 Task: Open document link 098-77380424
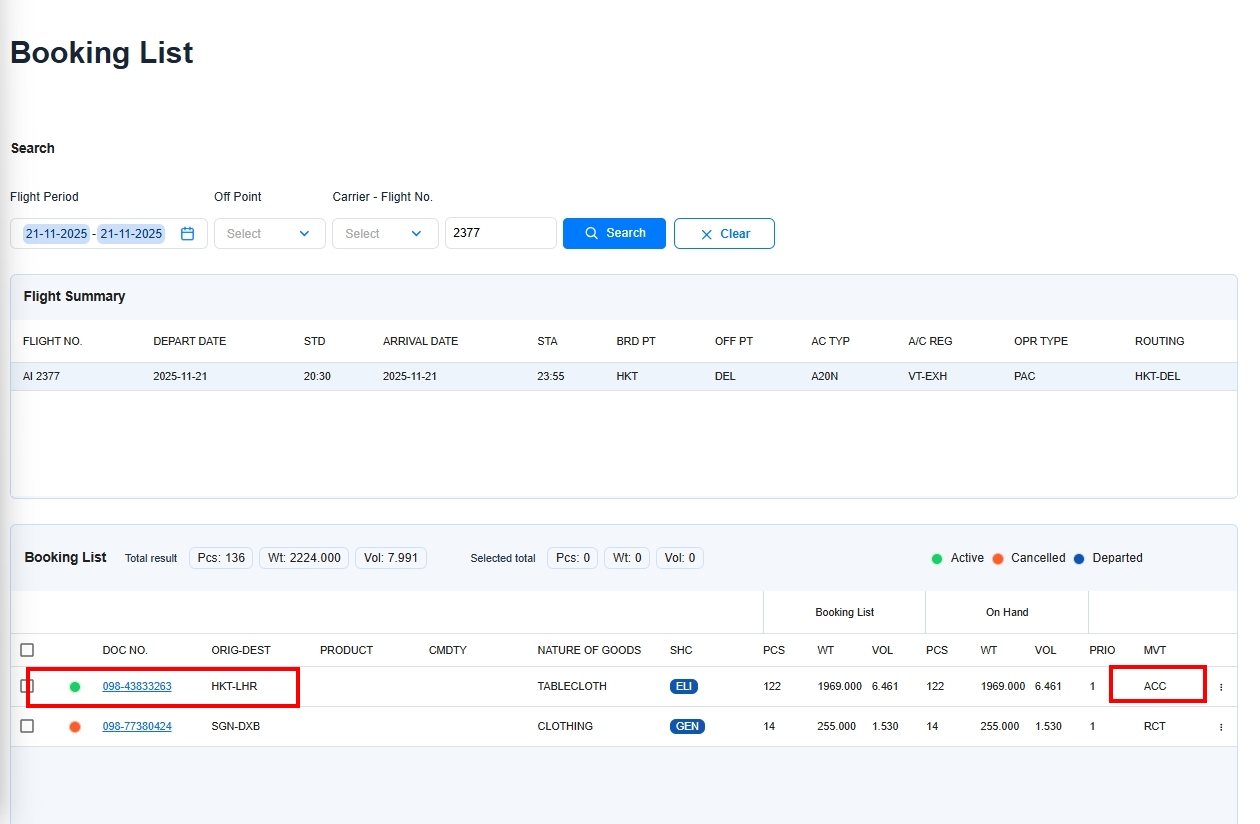[137, 727]
